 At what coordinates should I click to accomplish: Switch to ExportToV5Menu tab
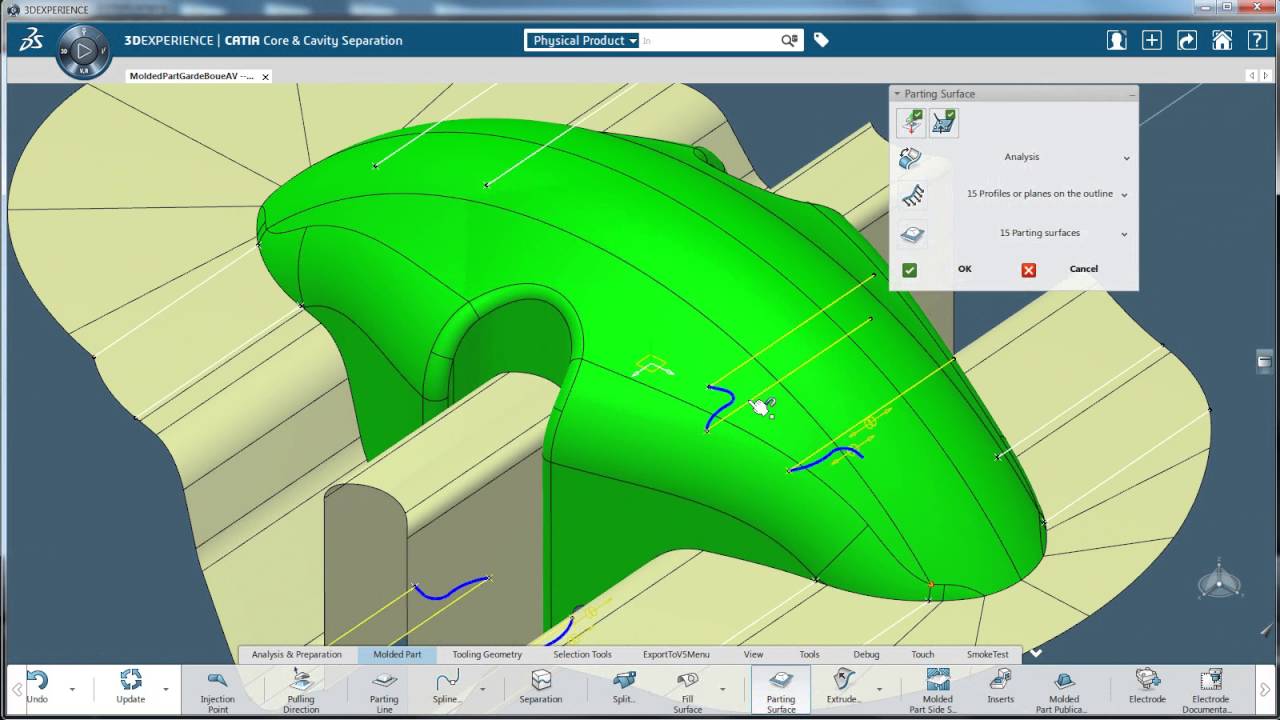(676, 654)
